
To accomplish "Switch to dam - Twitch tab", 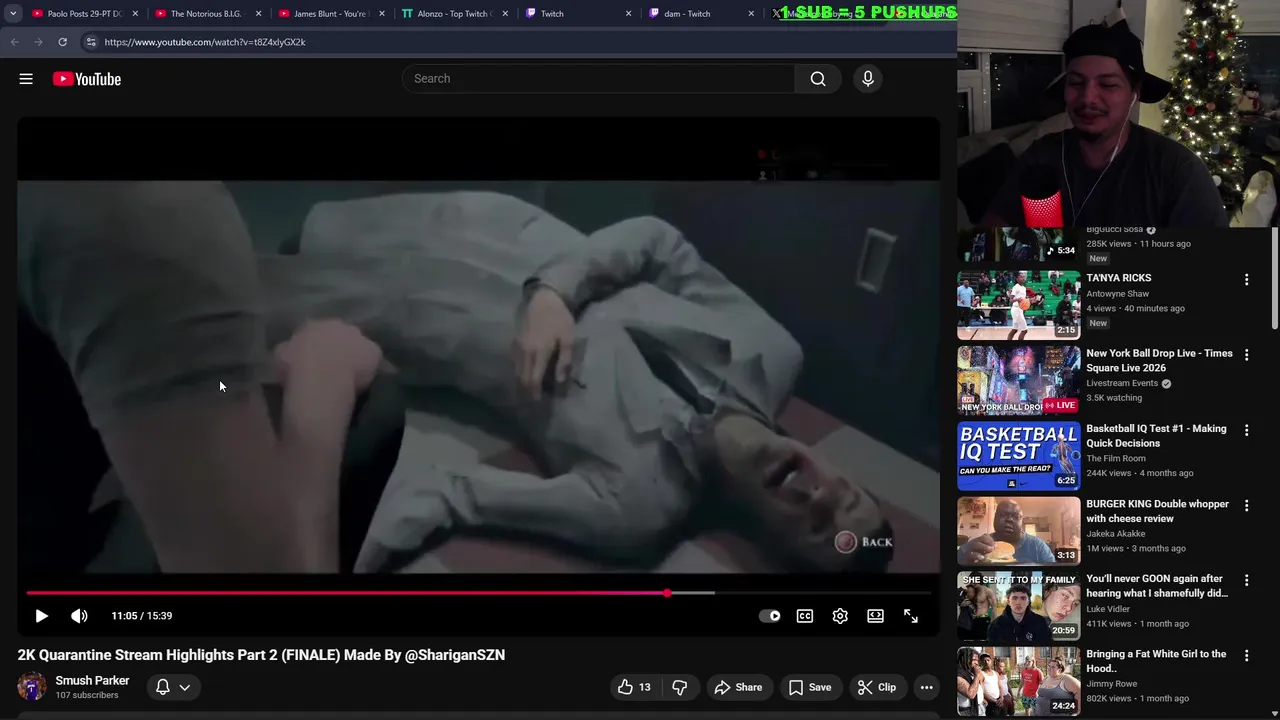I will tap(702, 14).
